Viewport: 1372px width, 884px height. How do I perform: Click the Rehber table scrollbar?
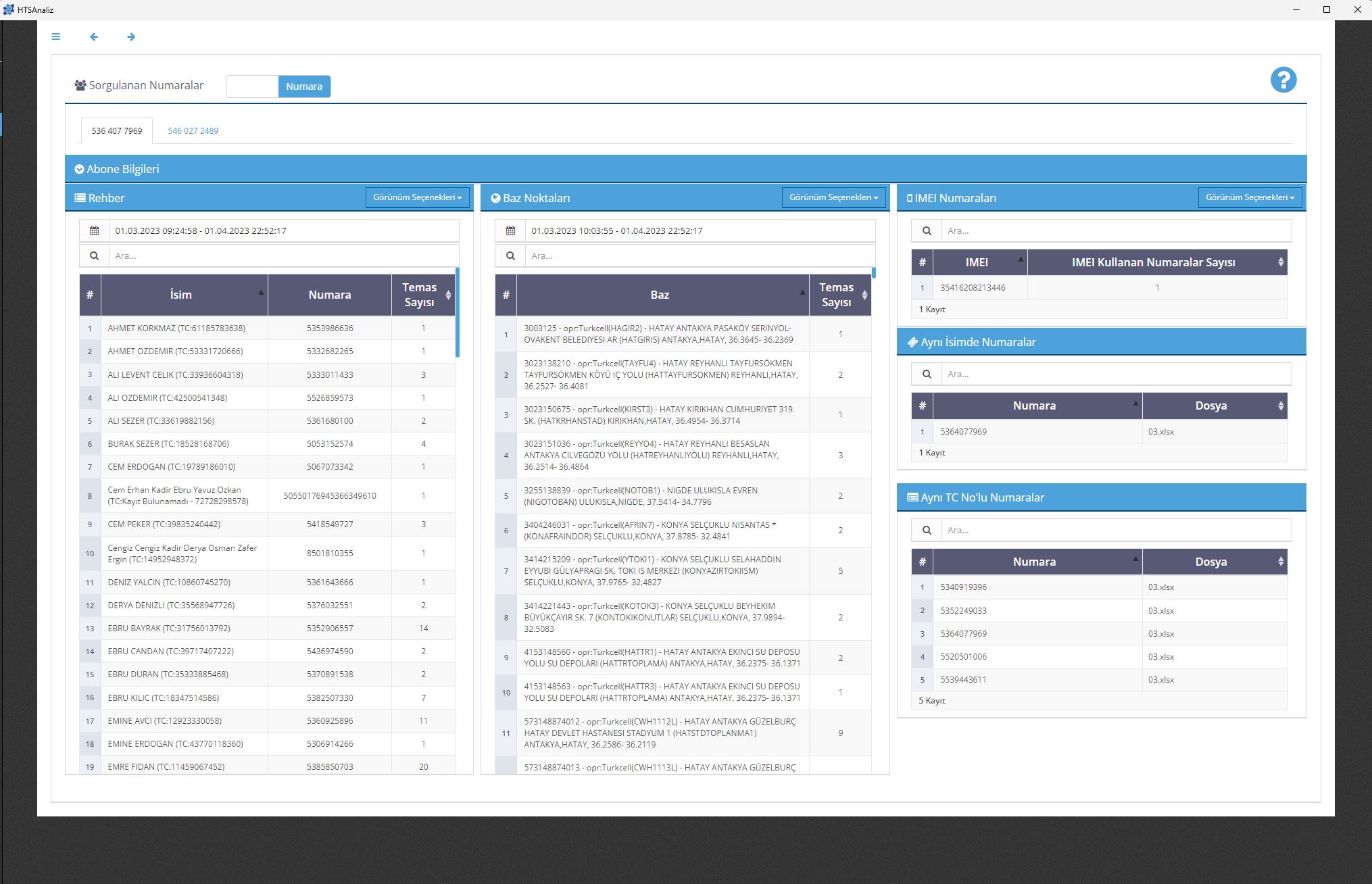[x=458, y=312]
